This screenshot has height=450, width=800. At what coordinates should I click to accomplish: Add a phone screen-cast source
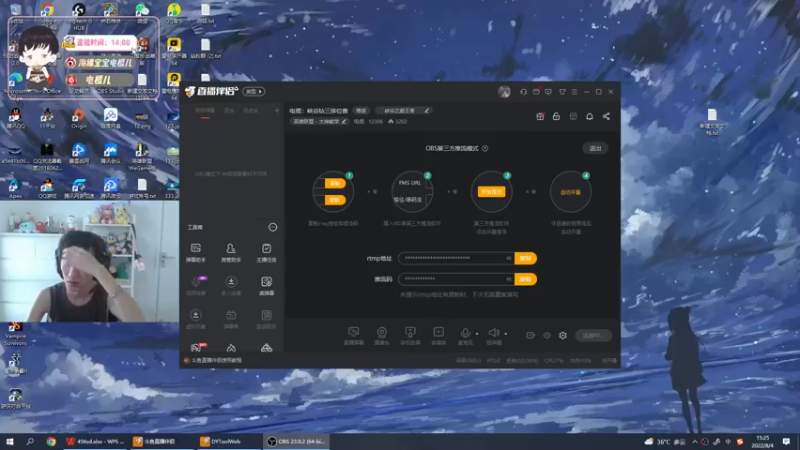coord(410,336)
